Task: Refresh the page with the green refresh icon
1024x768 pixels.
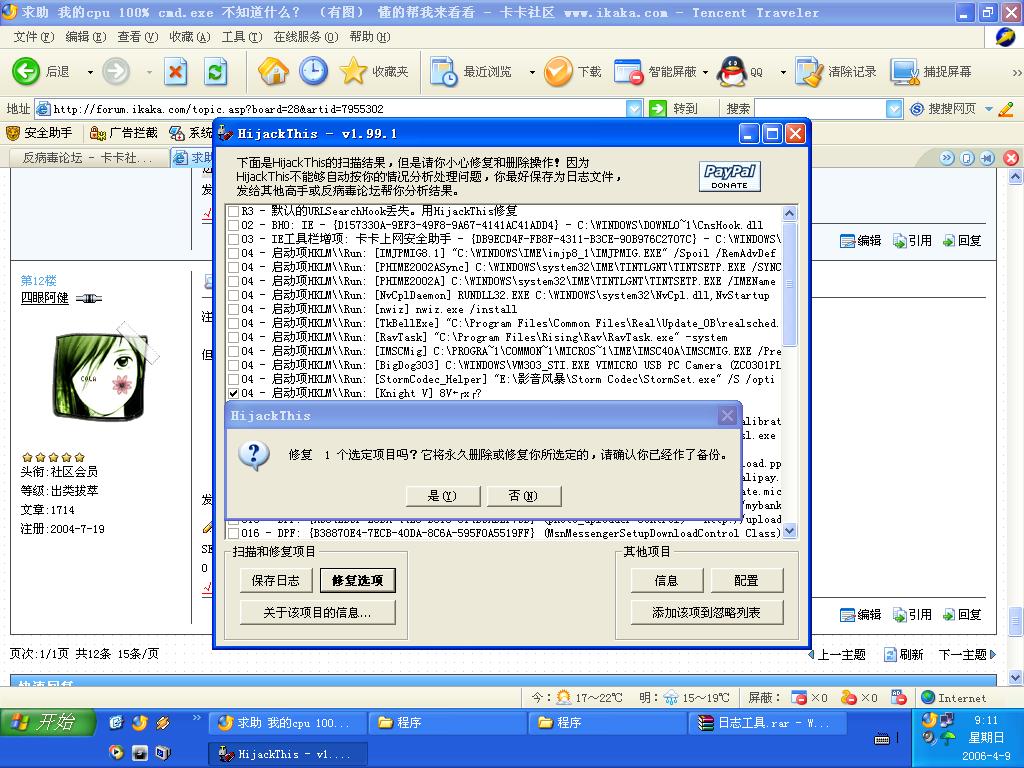Action: tap(216, 71)
